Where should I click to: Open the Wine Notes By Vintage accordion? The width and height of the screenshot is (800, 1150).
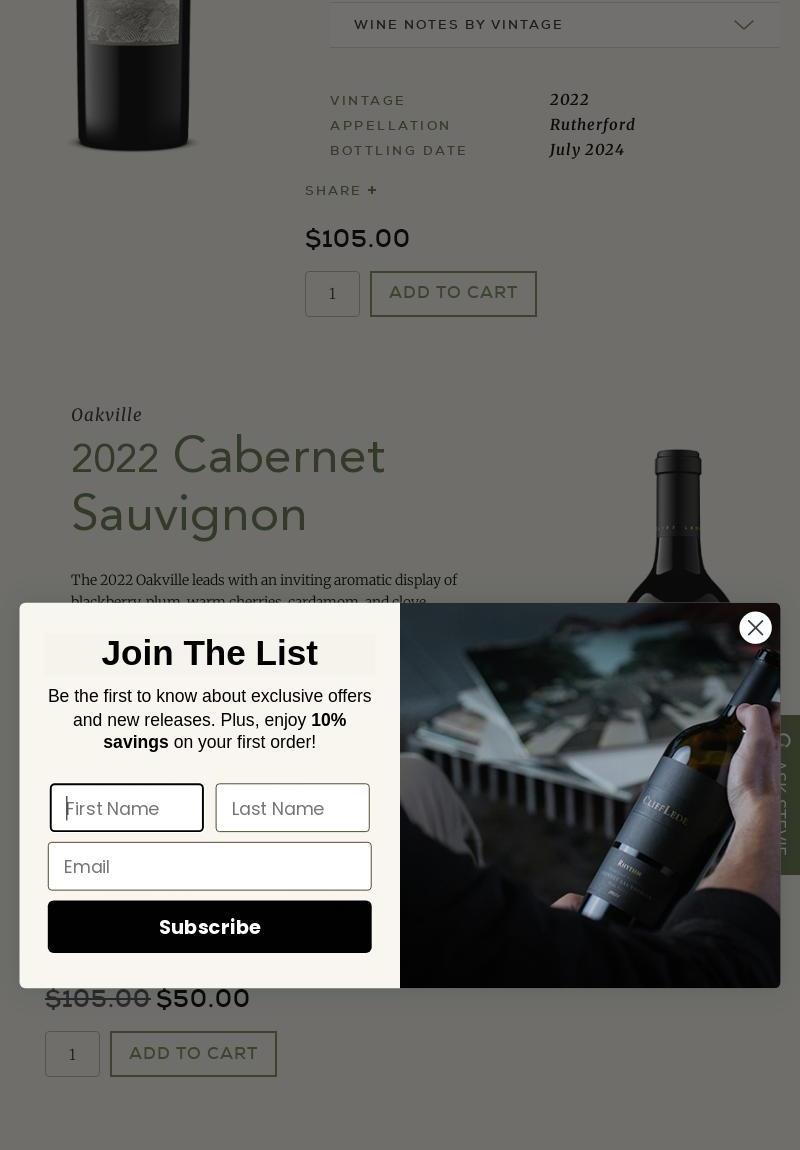point(554,25)
